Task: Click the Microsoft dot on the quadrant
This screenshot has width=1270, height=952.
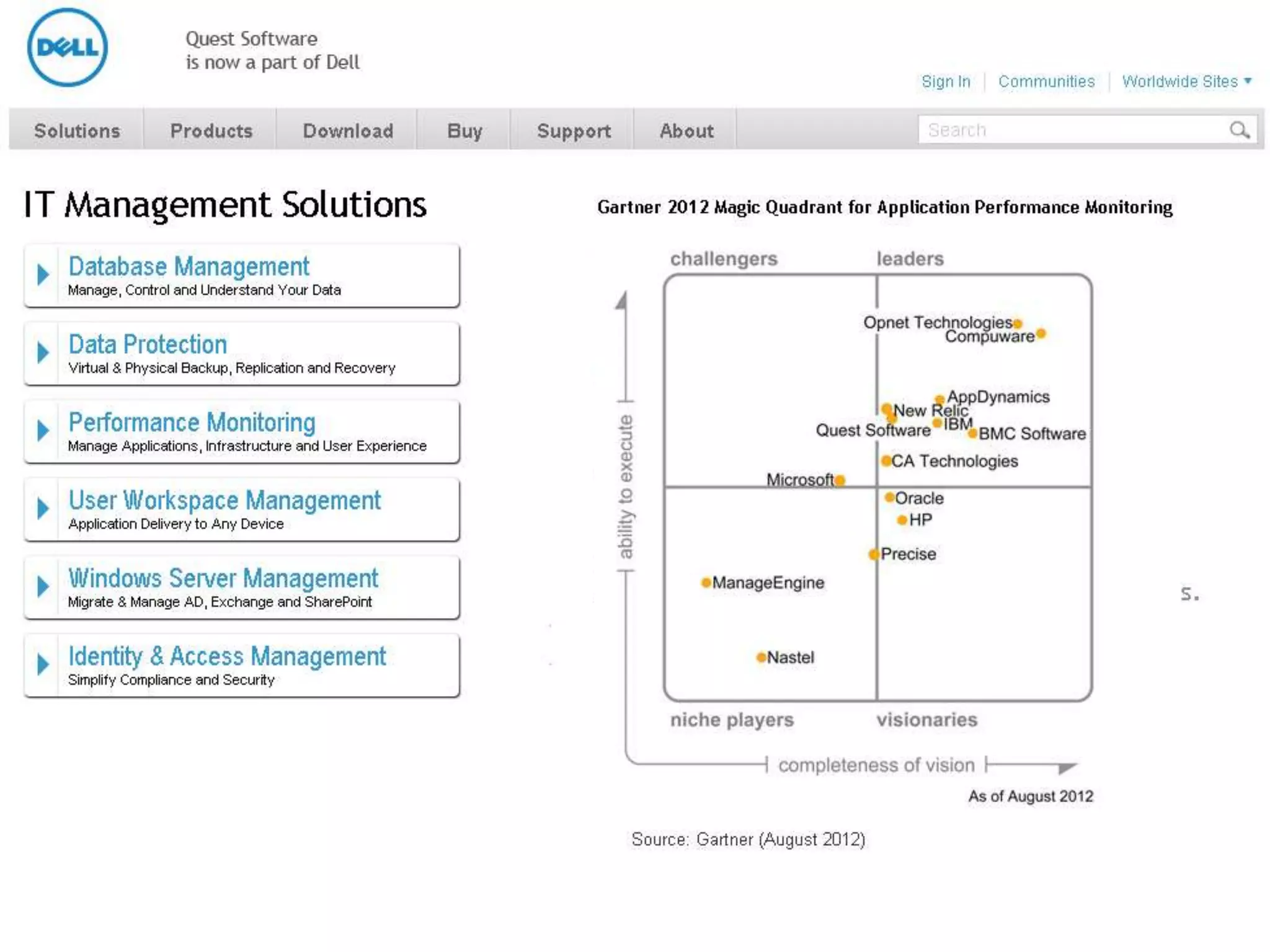Action: click(x=840, y=480)
